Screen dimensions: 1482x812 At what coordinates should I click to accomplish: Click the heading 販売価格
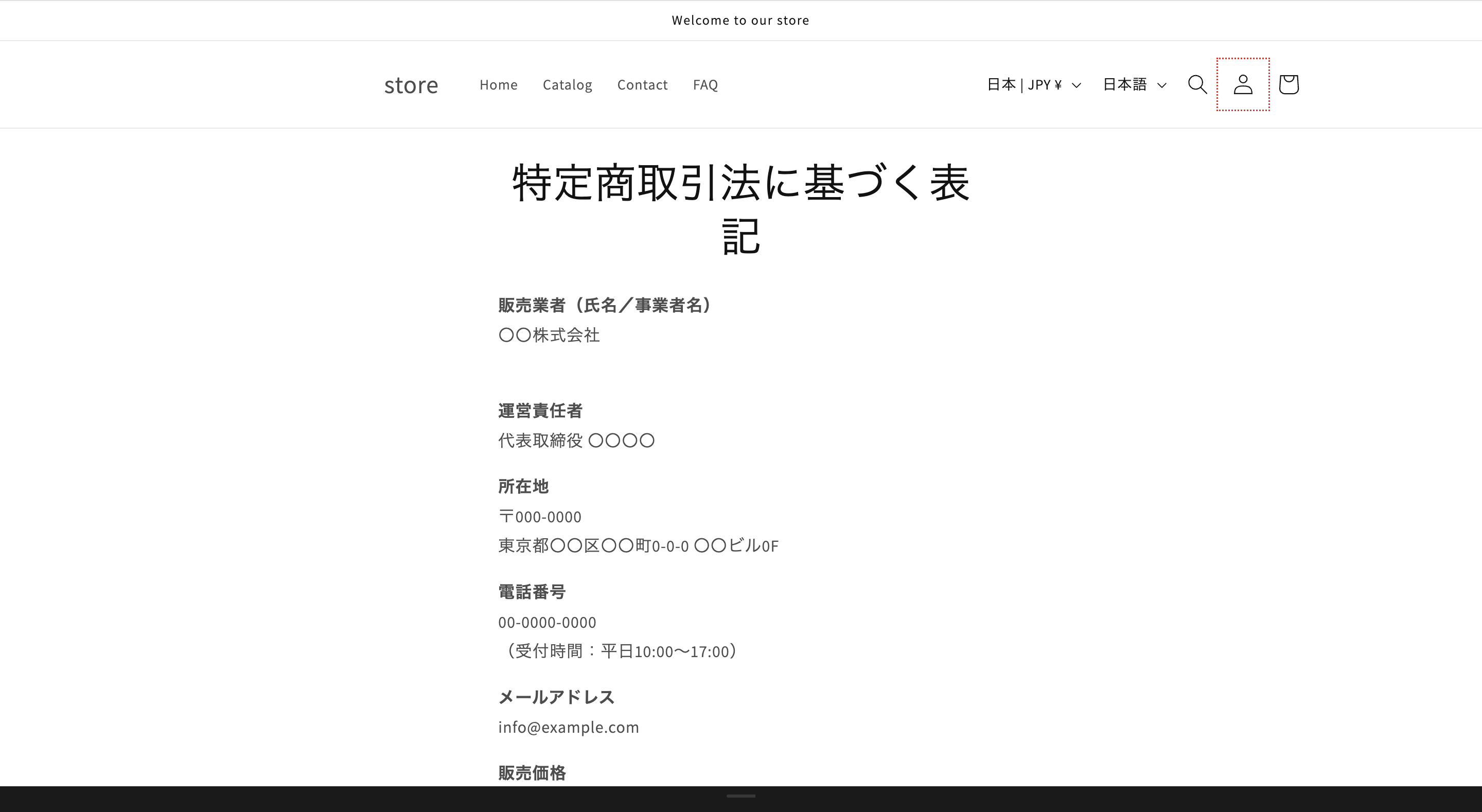[532, 772]
